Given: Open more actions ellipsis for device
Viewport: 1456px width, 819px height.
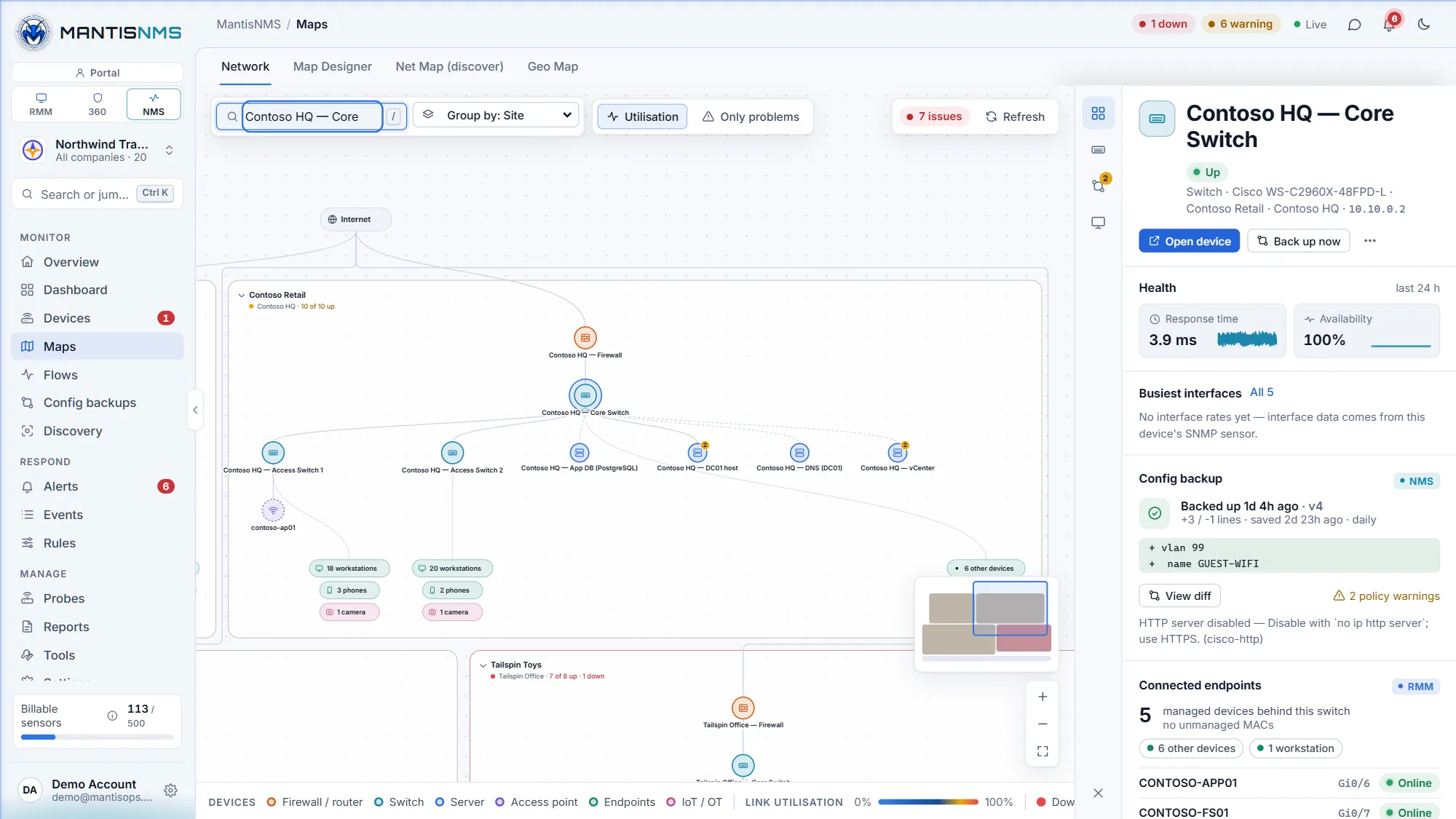Looking at the screenshot, I should click(1369, 241).
